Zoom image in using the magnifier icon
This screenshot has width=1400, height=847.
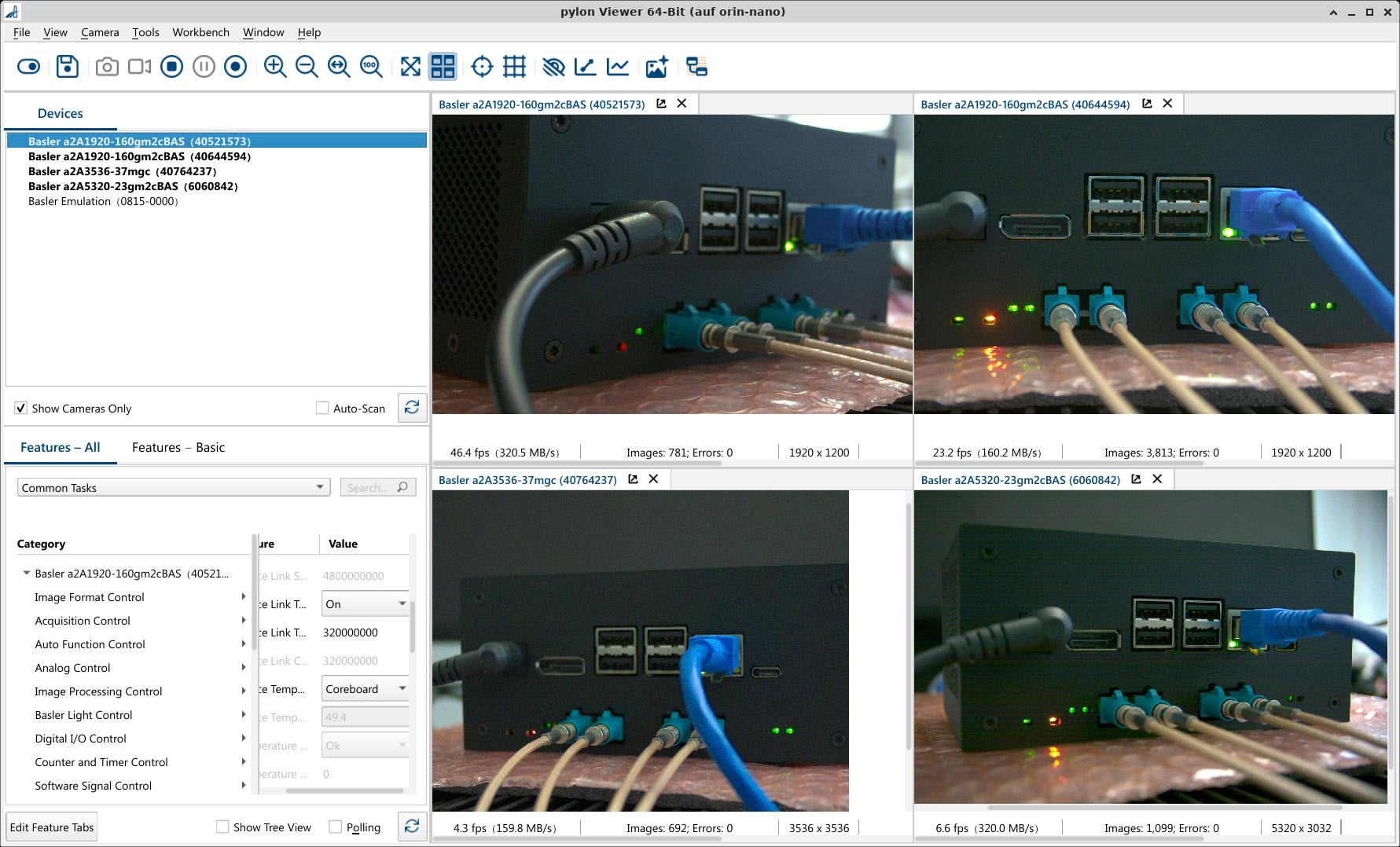[274, 67]
